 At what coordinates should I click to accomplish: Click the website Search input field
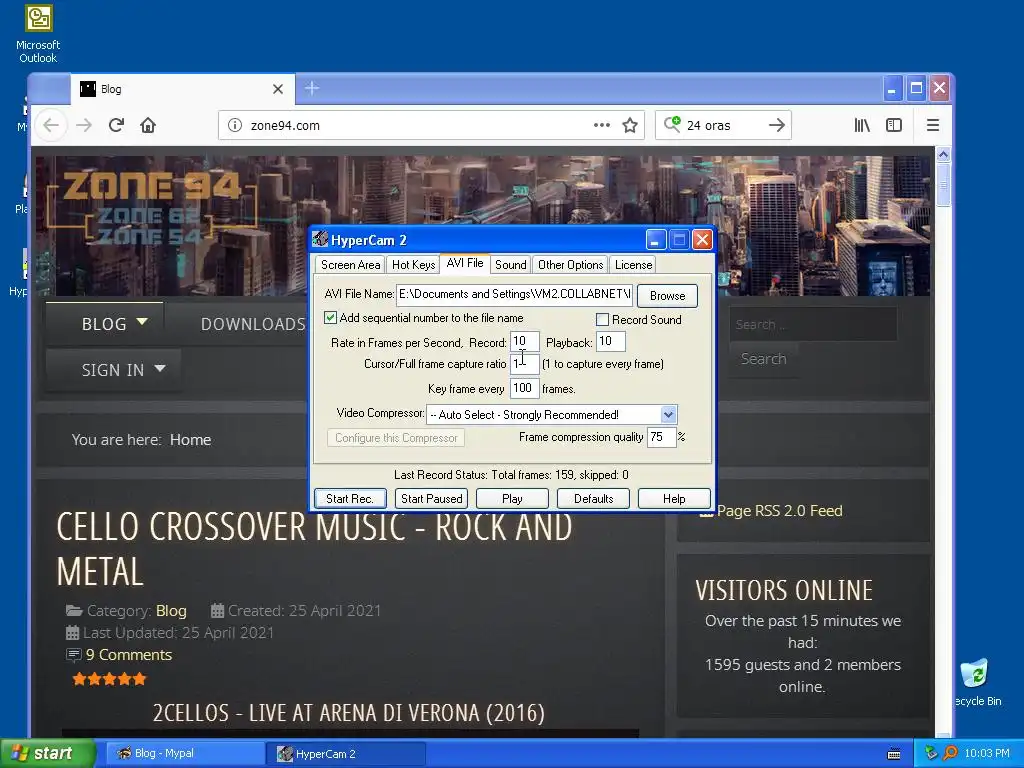[x=813, y=325]
